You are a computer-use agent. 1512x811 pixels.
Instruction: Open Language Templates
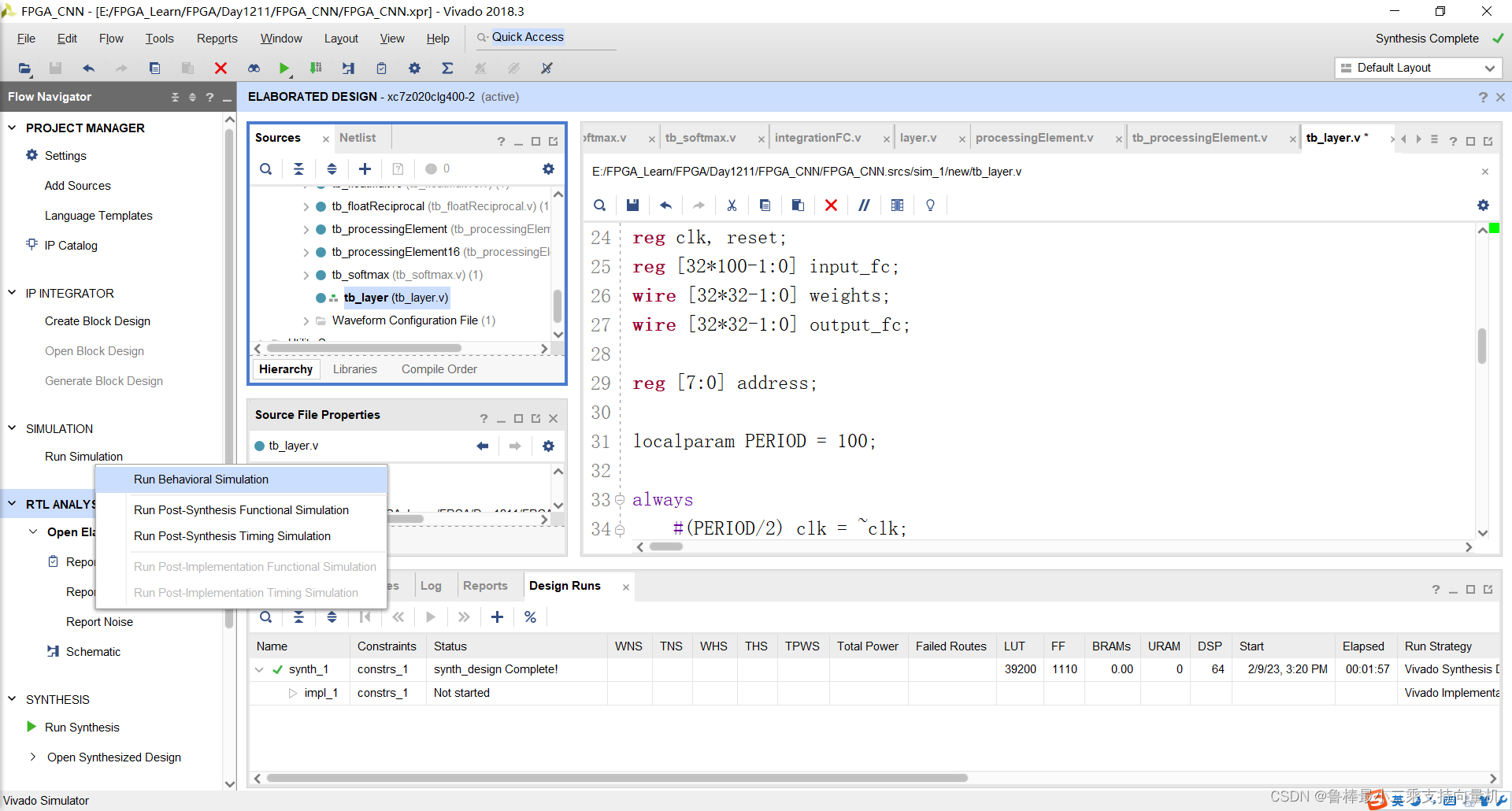pyautogui.click(x=98, y=216)
